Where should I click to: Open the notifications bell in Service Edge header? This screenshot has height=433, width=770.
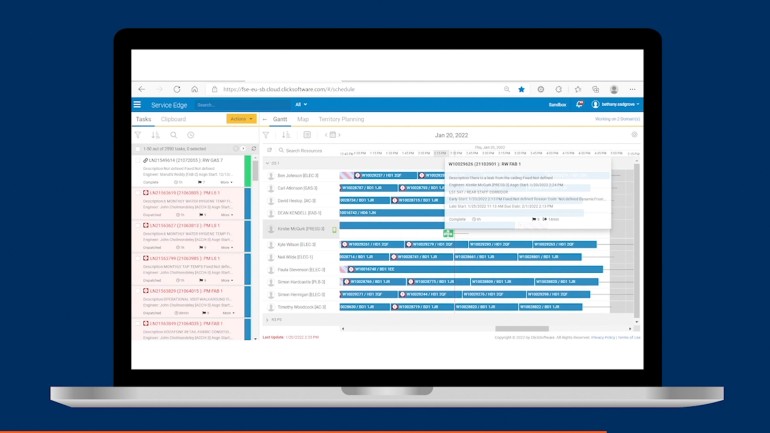[579, 104]
